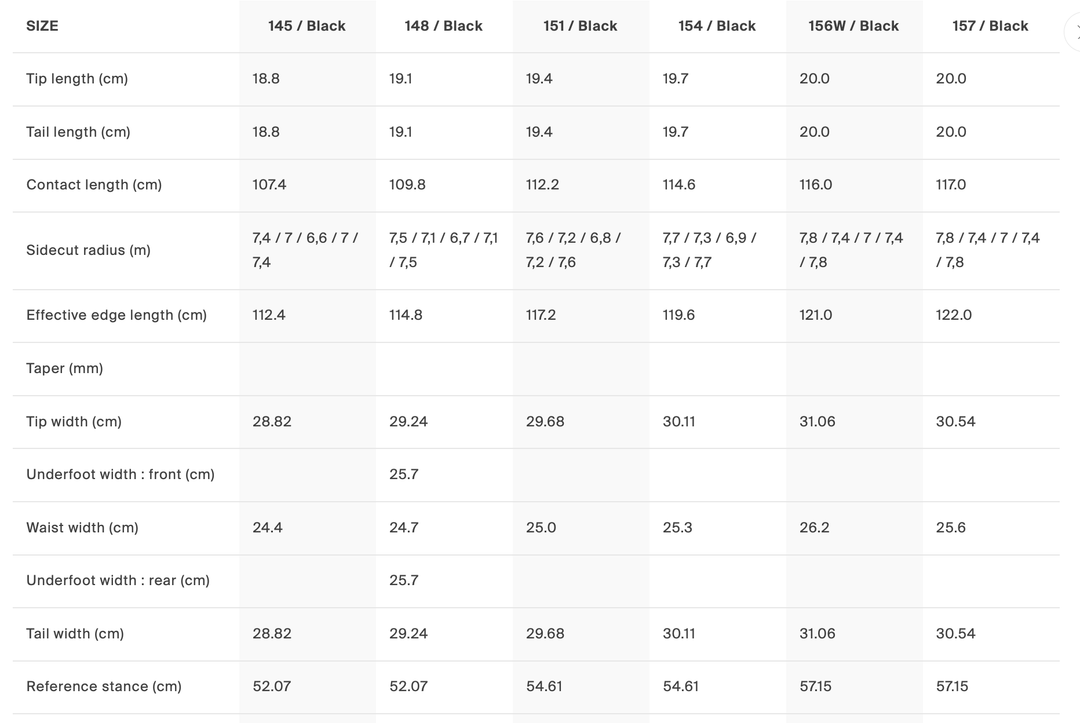Select the 148 / Black column header
Image resolution: width=1080 pixels, height=723 pixels.
coord(443,26)
